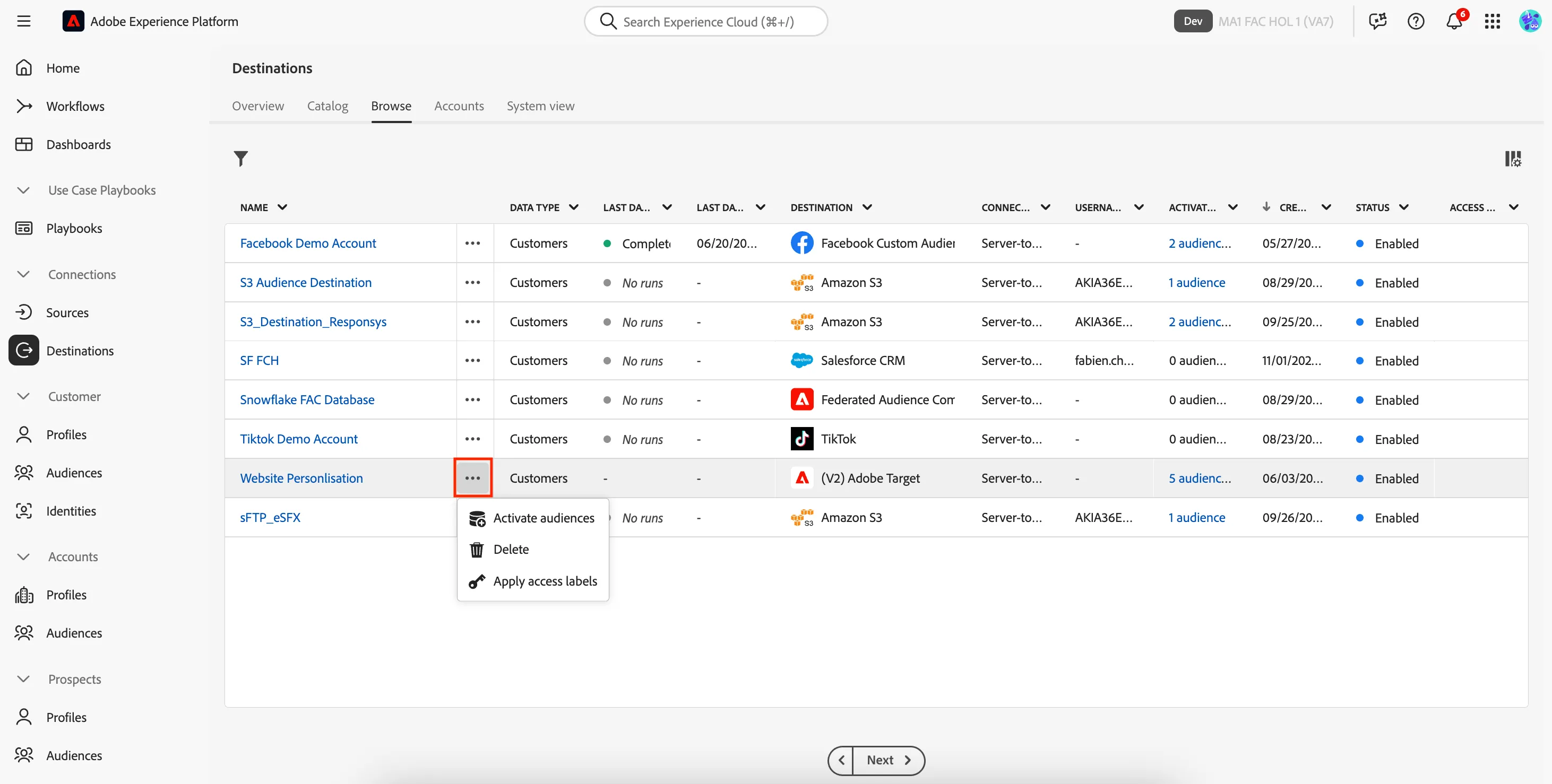Open the Website Personlisation destination link

(301, 478)
